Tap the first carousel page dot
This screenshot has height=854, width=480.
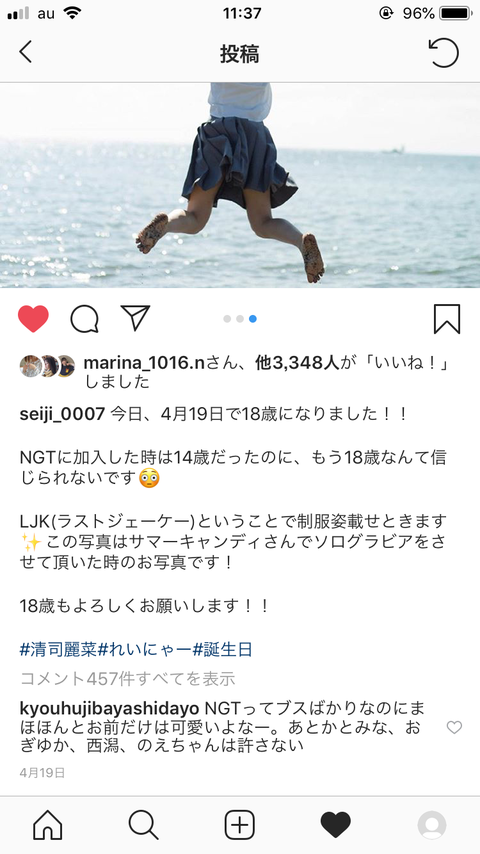tap(227, 319)
